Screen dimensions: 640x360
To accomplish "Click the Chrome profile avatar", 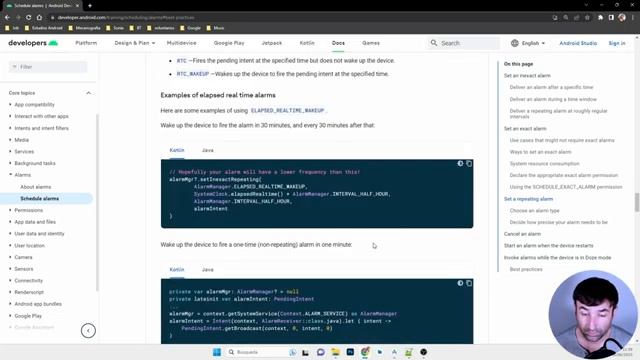I will pos(622,18).
